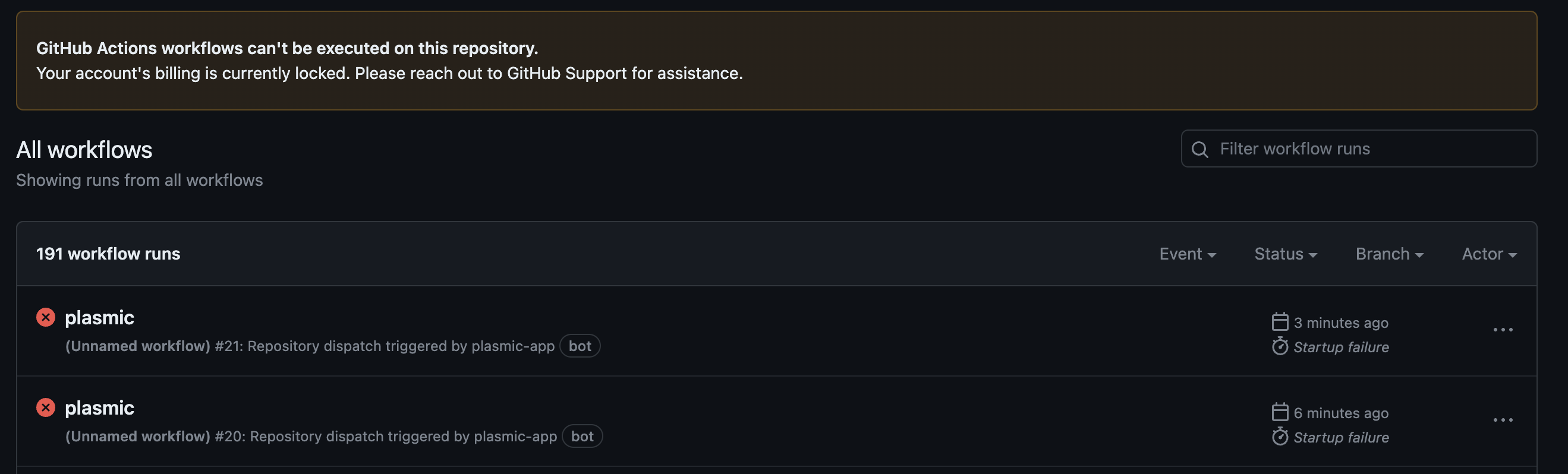Click the stopwatch icon on run #21
This screenshot has height=474, width=1568.
point(1280,346)
